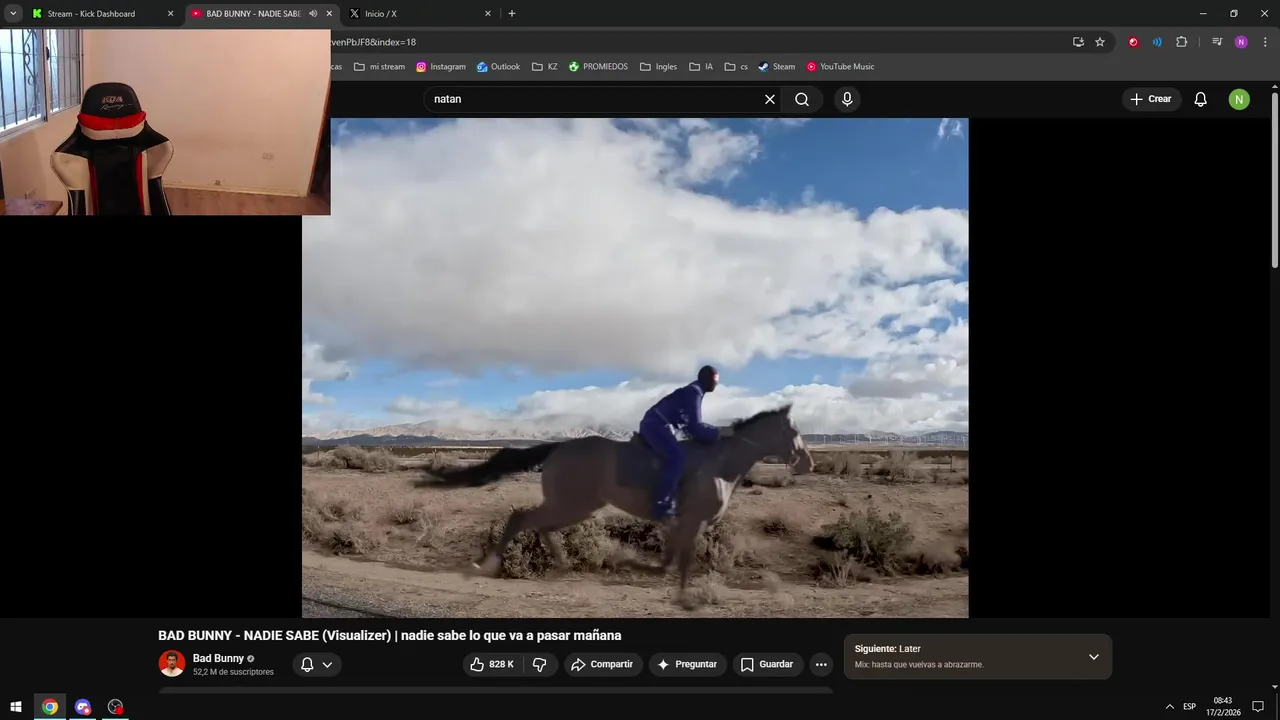Click the video player to pause
The width and height of the screenshot is (1280, 720).
click(635, 368)
